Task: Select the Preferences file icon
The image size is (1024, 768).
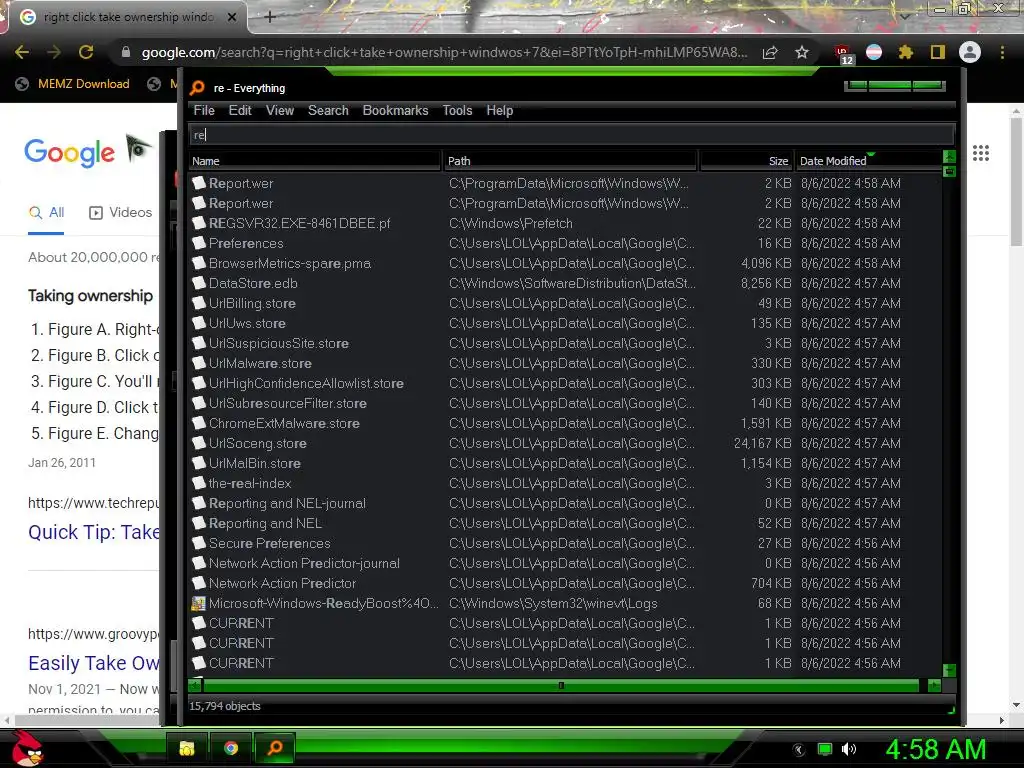Action: 199,243
